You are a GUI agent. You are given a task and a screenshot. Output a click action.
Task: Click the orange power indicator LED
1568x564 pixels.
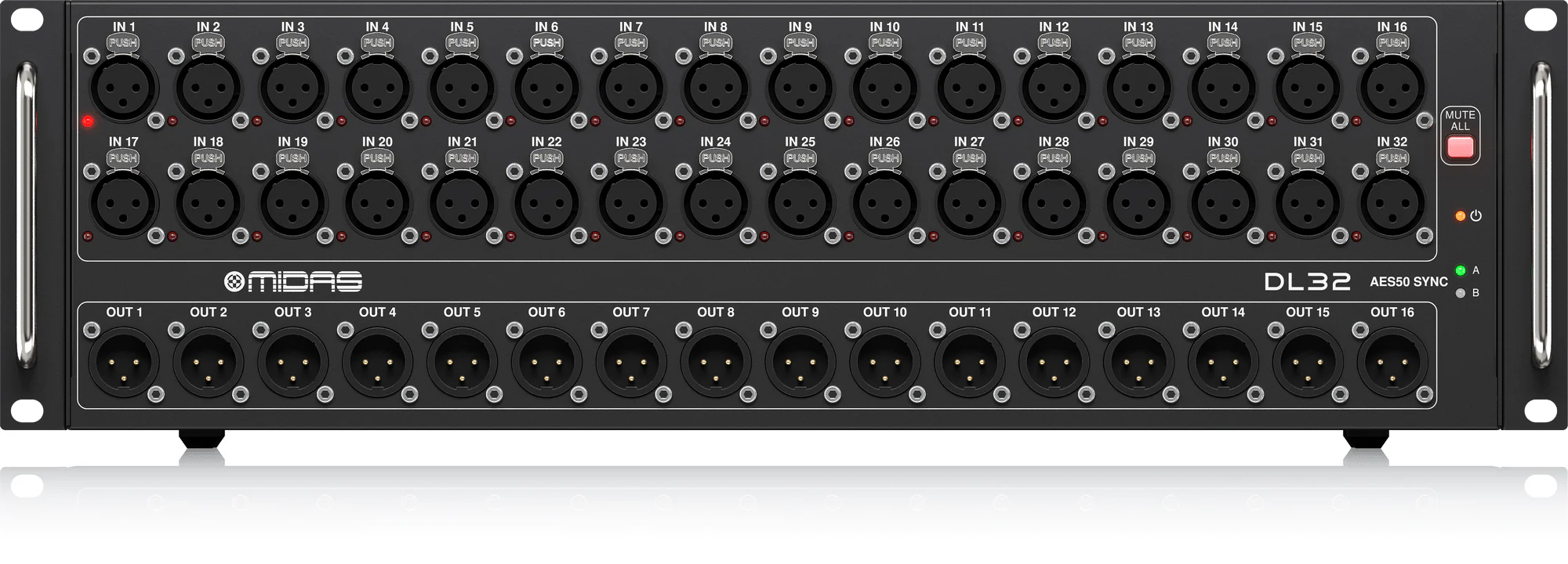point(1460,215)
